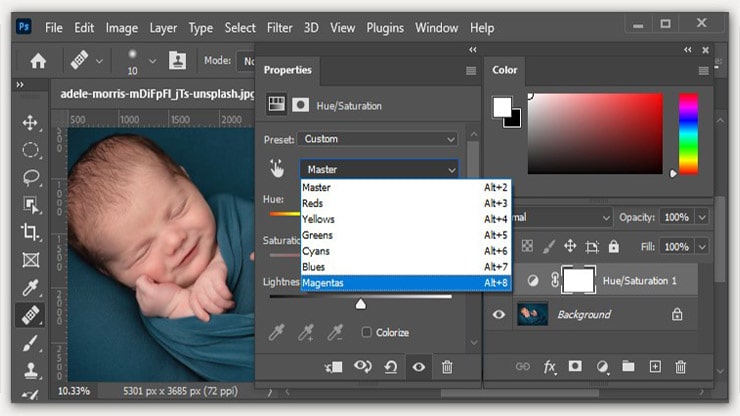Toggle lock transparent pixels
This screenshot has width=740, height=416.
[527, 246]
